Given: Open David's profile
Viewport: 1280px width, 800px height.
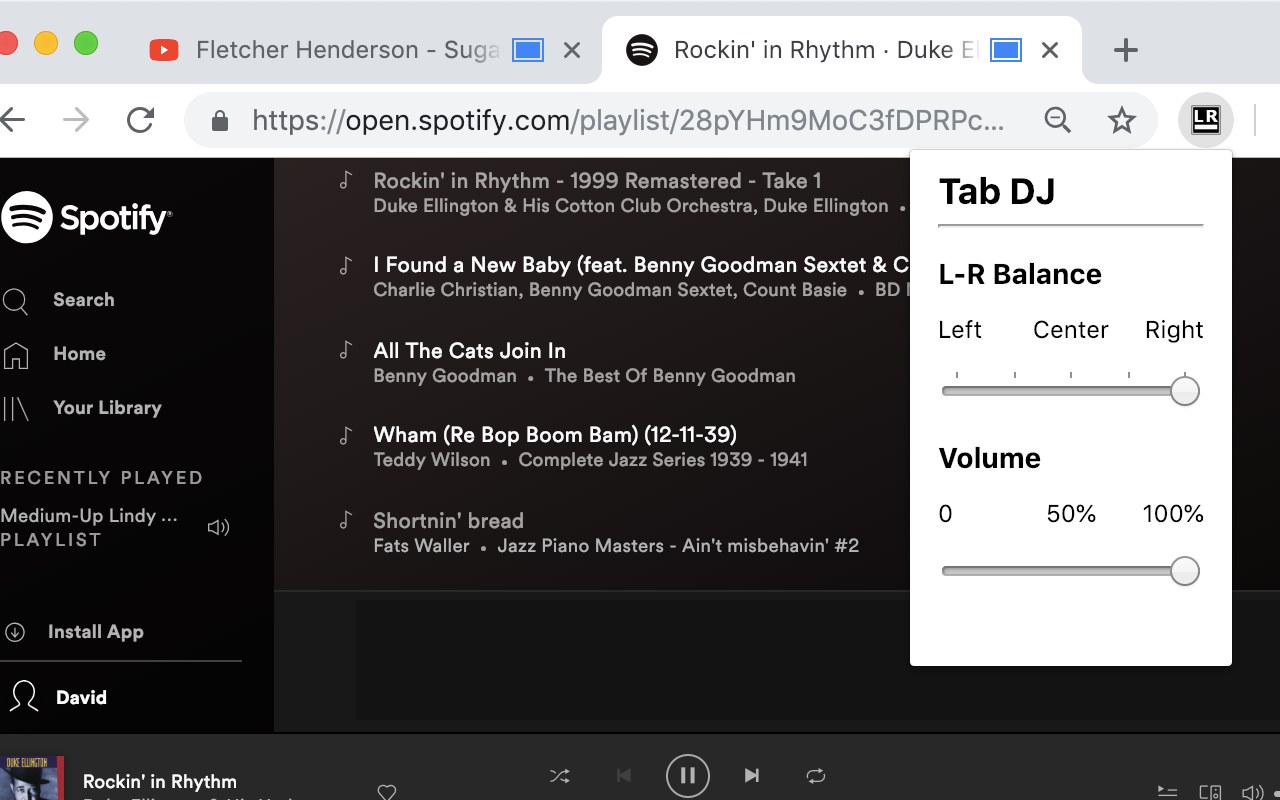Looking at the screenshot, I should click(x=81, y=698).
